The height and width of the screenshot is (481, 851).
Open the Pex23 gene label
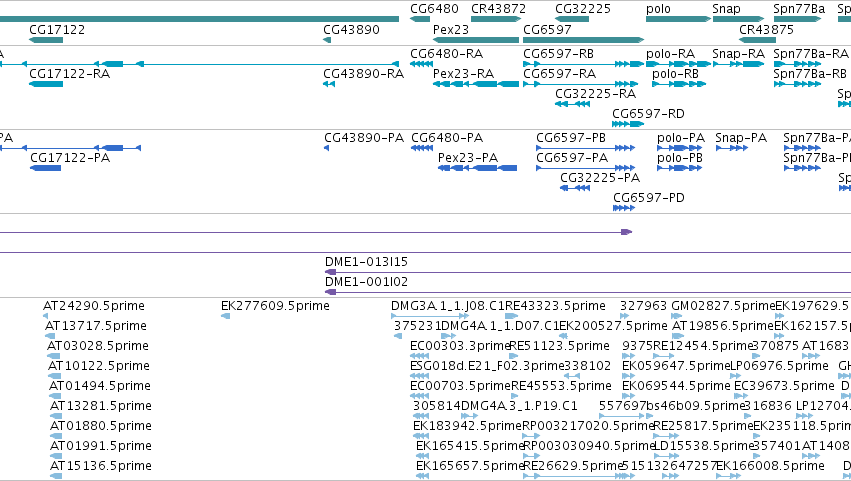click(x=450, y=29)
